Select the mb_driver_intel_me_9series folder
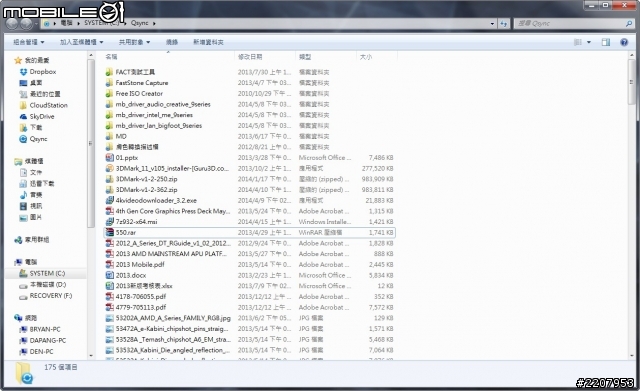Viewport: 640px width, 391px height. click(154, 115)
